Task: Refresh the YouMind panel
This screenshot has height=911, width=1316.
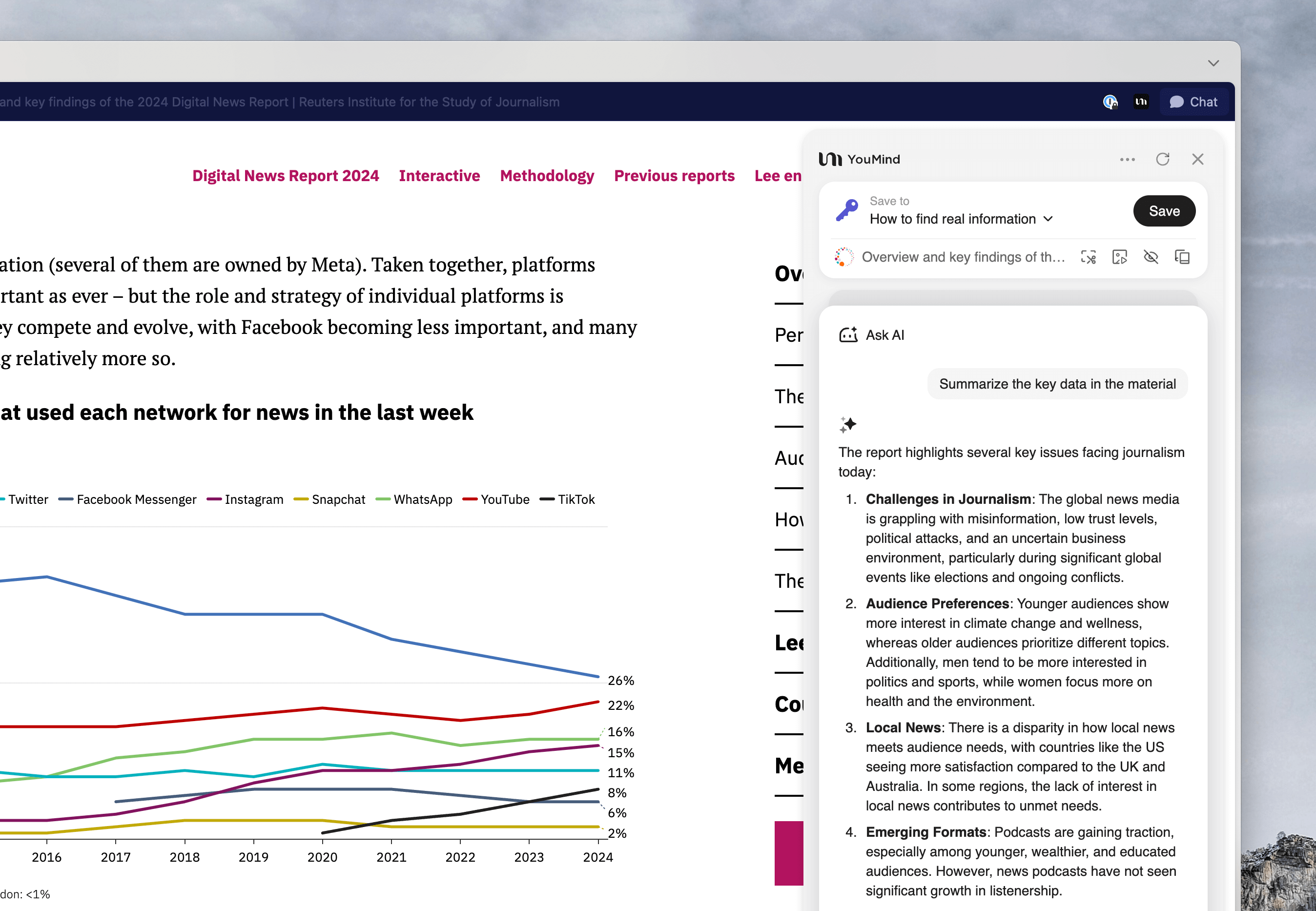Action: pos(1163,159)
